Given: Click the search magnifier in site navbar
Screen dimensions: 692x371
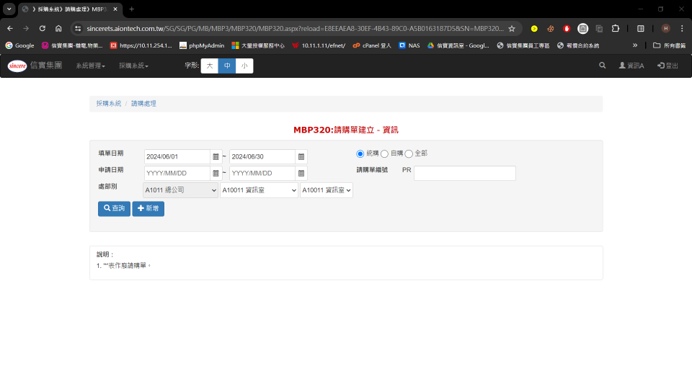Looking at the screenshot, I should [602, 65].
